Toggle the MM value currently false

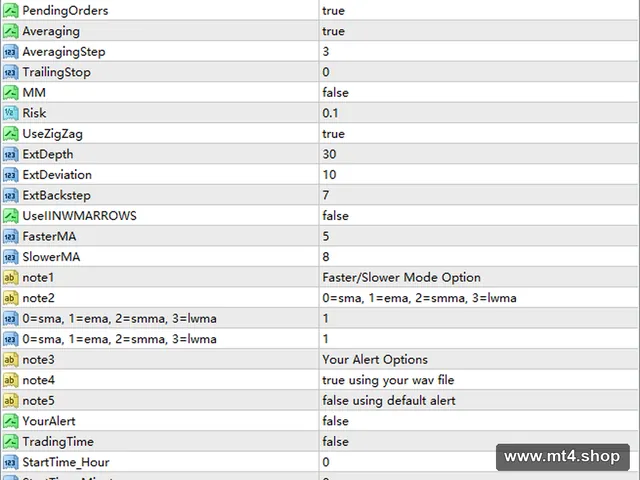tap(478, 93)
